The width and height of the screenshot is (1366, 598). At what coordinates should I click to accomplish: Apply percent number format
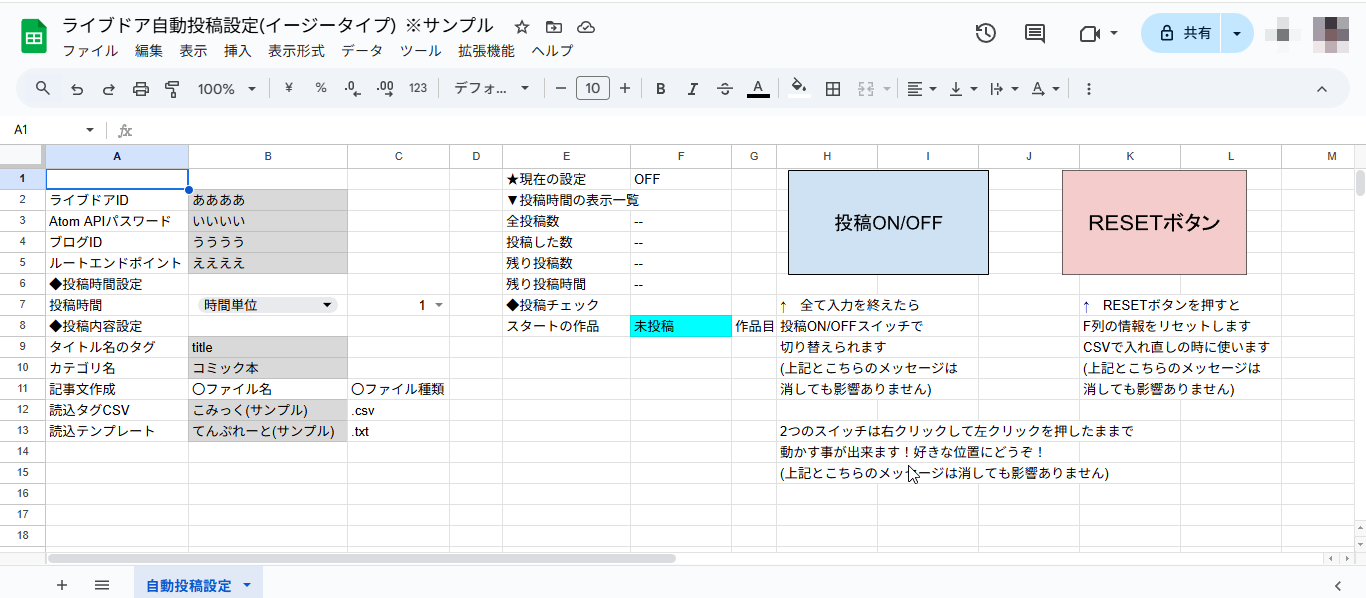[x=321, y=88]
